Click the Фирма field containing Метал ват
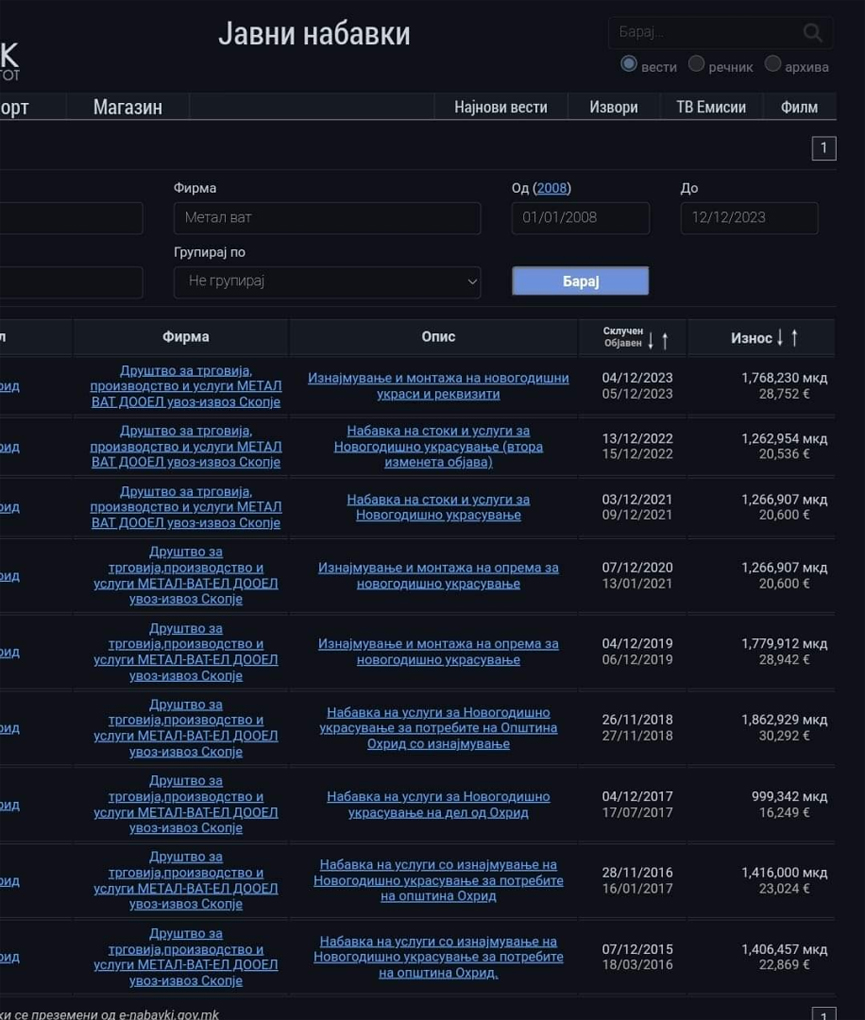 [x=327, y=218]
